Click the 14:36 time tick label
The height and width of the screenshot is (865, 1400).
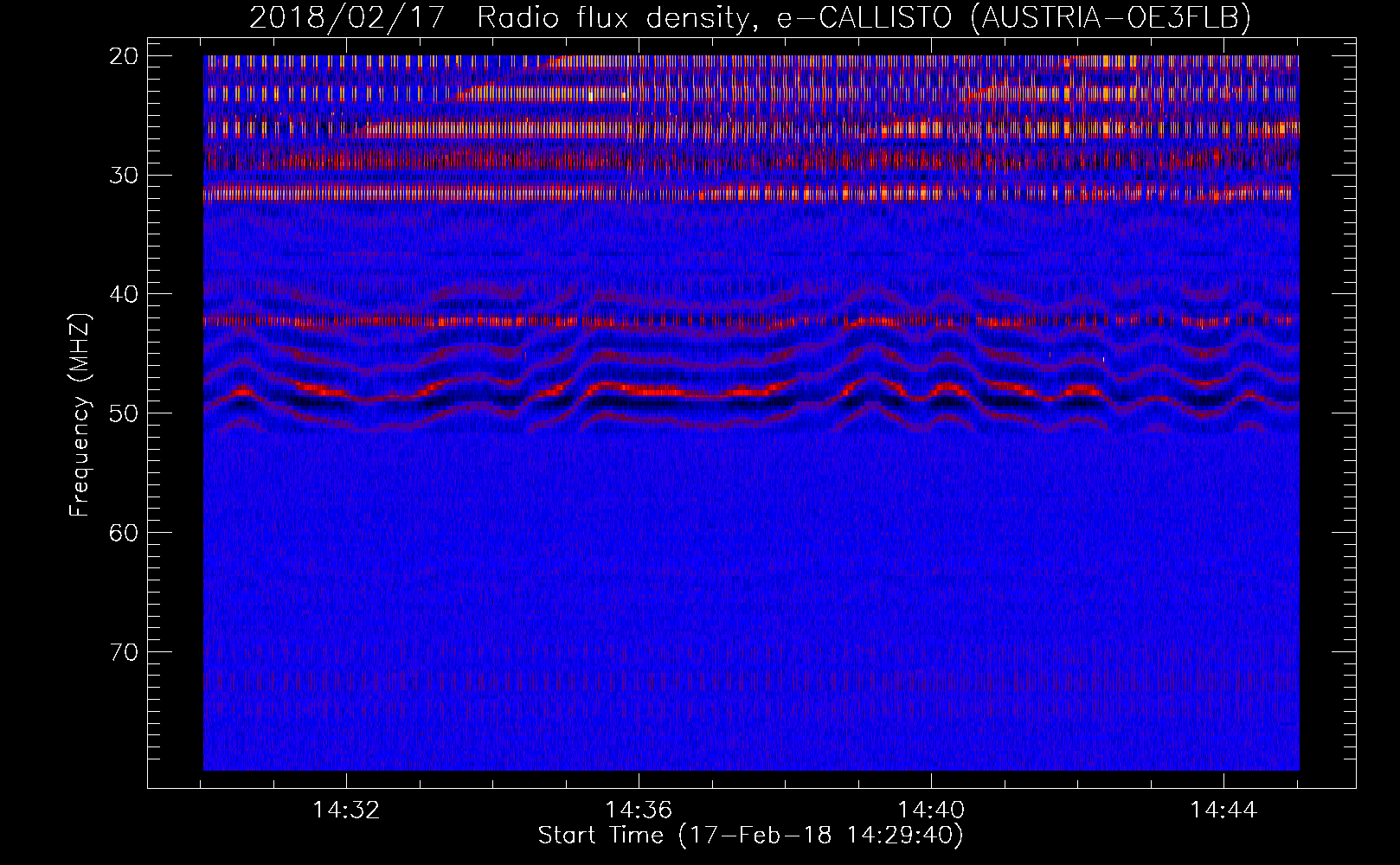coord(639,811)
